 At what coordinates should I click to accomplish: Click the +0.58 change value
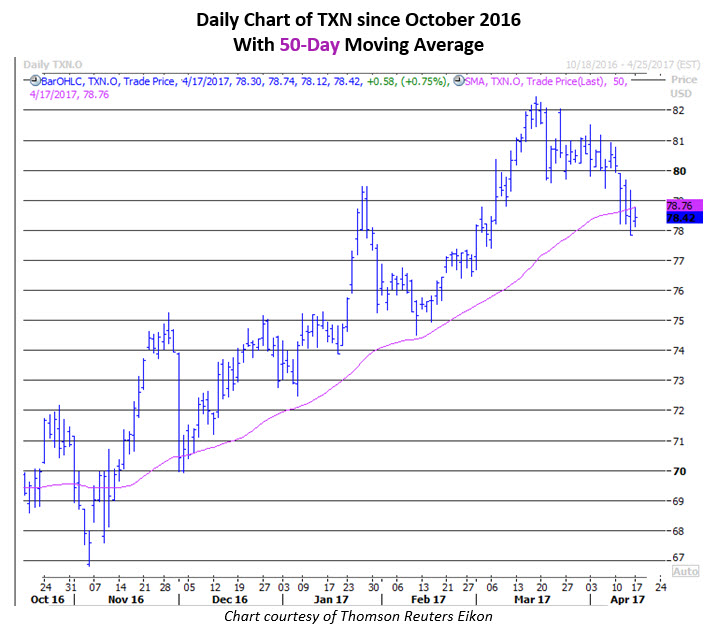(x=381, y=82)
